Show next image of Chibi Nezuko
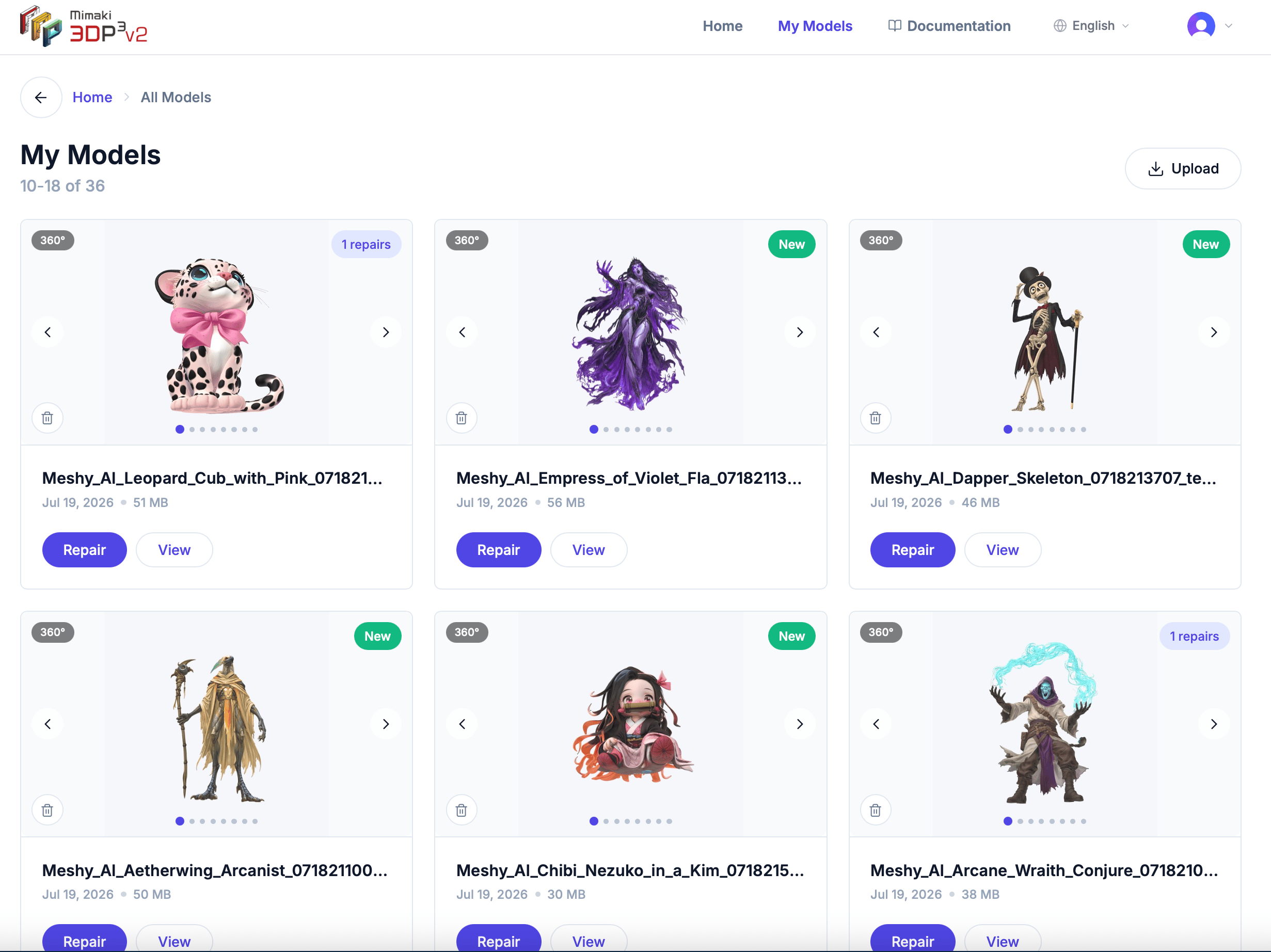The image size is (1271, 952). pyautogui.click(x=800, y=724)
